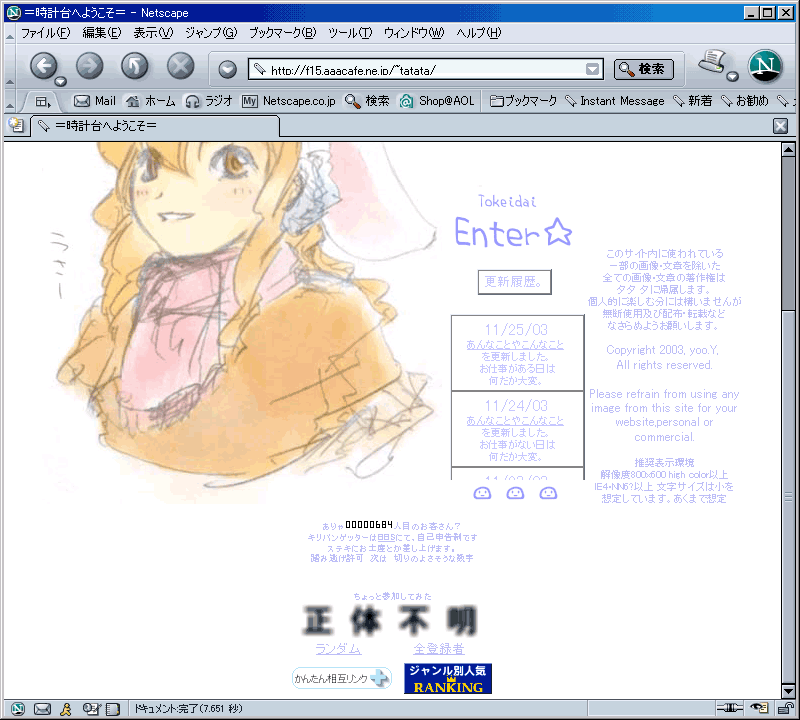
Task: Open Composer from the status bar
Action: [x=92, y=708]
